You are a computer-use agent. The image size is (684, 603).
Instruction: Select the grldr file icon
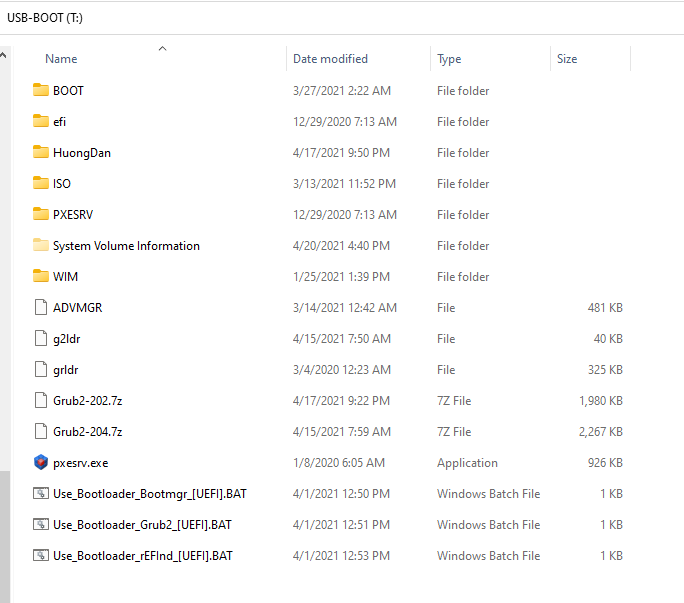coord(41,369)
